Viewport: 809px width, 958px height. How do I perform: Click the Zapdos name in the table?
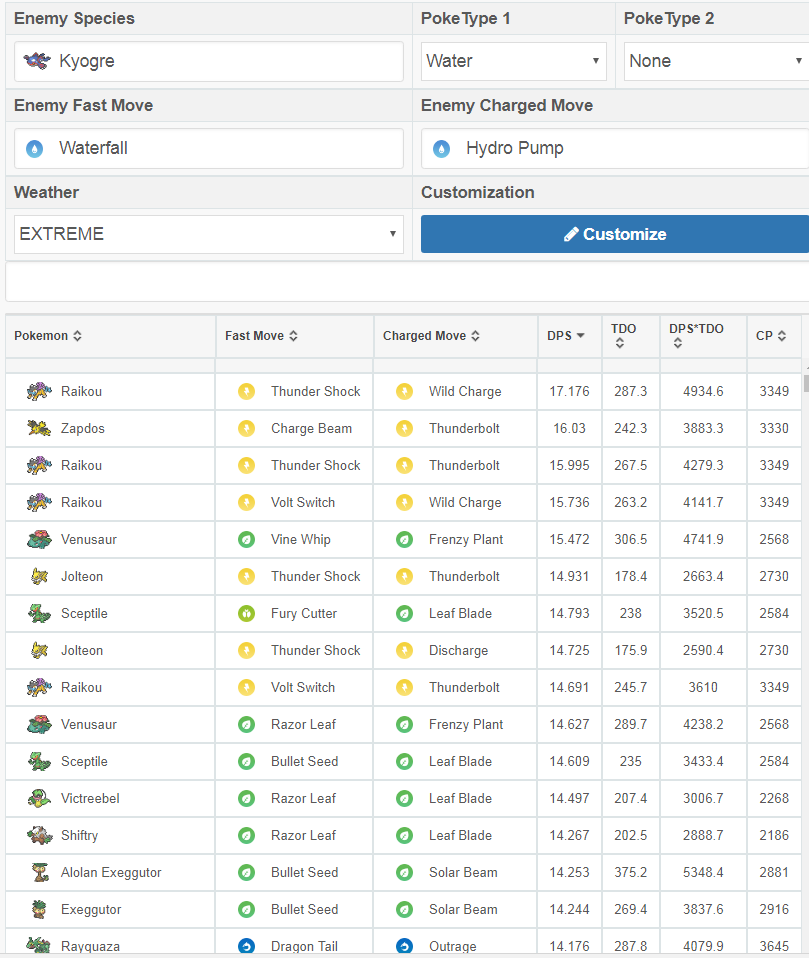82,428
